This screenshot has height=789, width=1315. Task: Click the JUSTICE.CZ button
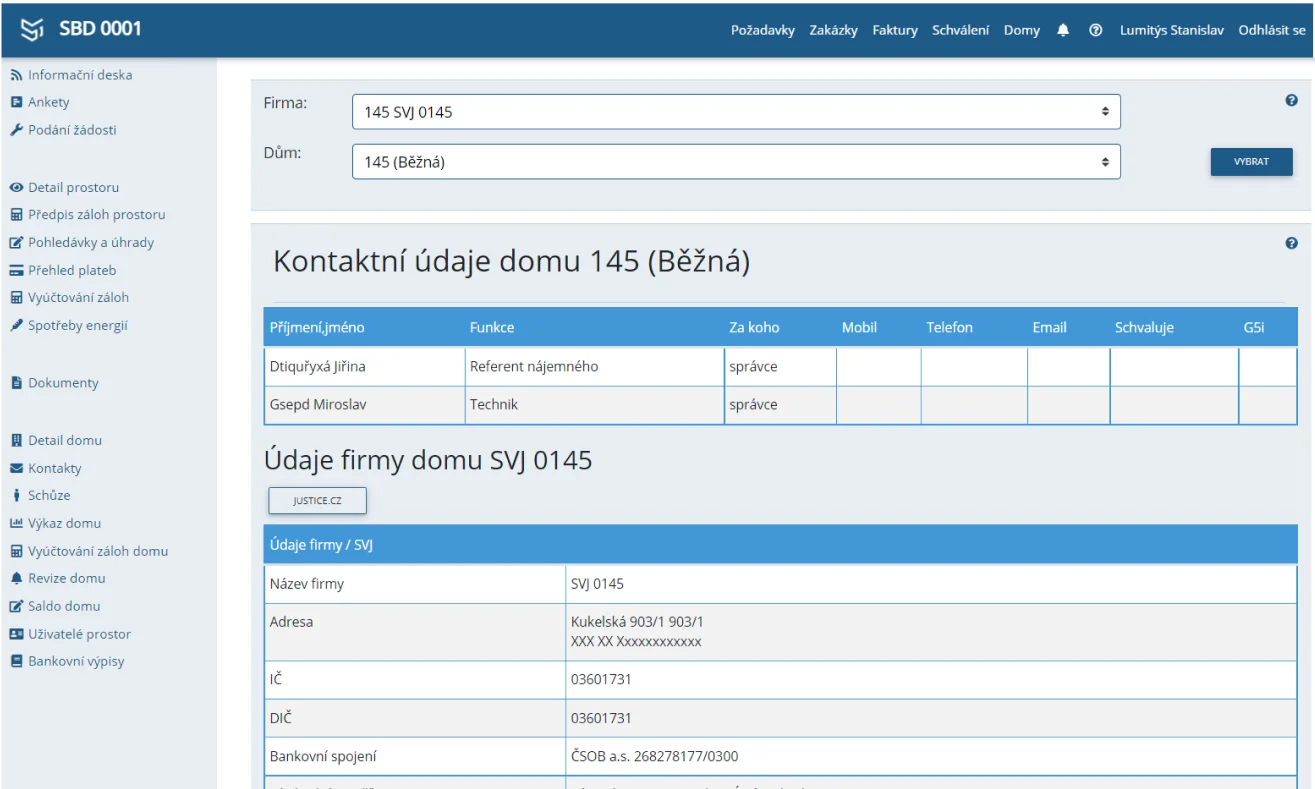tap(317, 500)
